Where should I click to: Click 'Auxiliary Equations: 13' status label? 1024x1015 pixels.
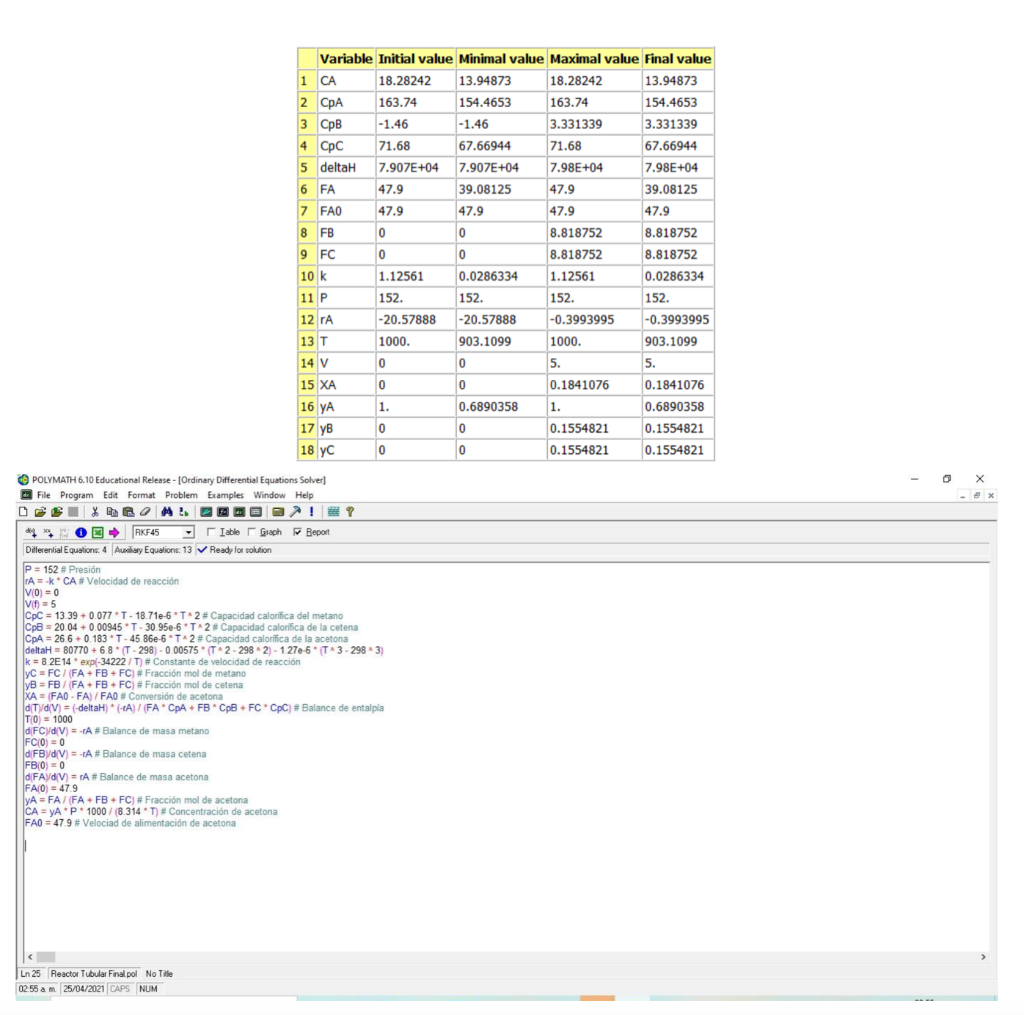(x=153, y=550)
